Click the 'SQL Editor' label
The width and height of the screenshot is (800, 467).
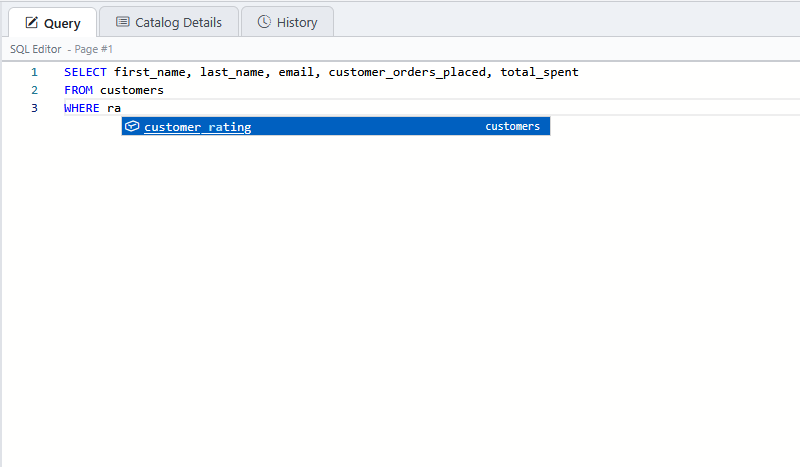click(x=36, y=49)
